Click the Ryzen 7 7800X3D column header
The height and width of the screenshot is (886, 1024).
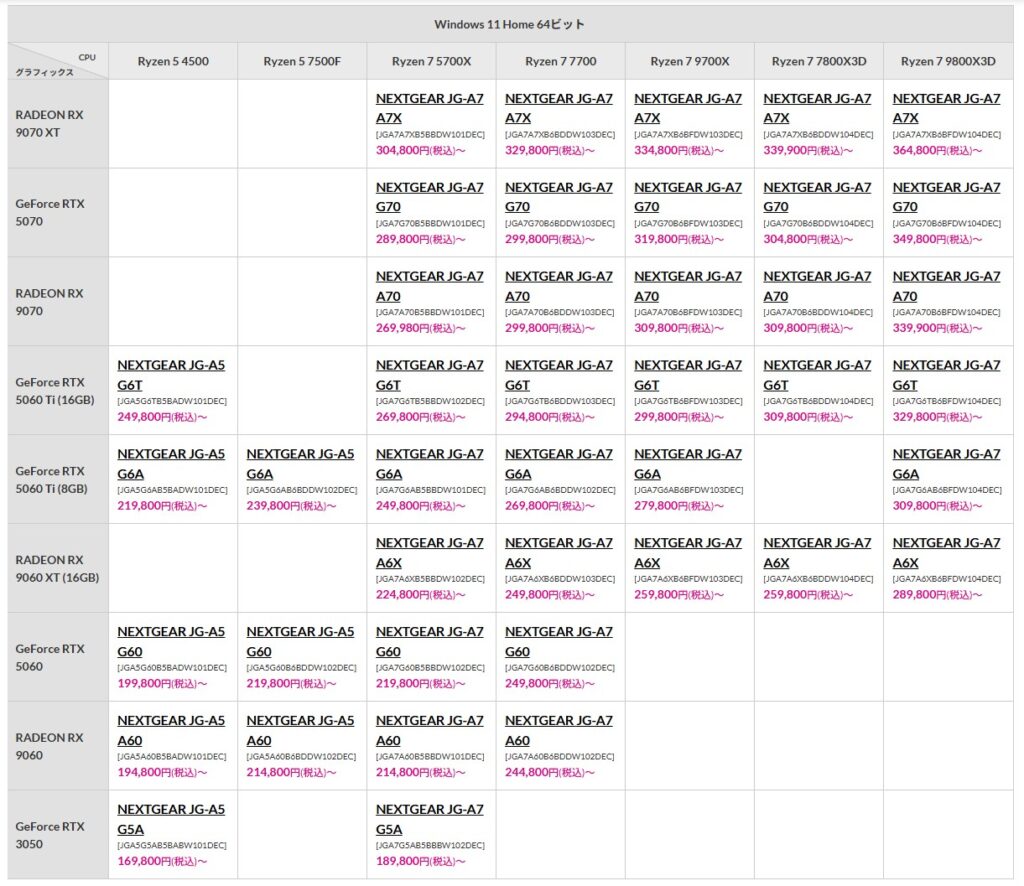[x=819, y=62]
